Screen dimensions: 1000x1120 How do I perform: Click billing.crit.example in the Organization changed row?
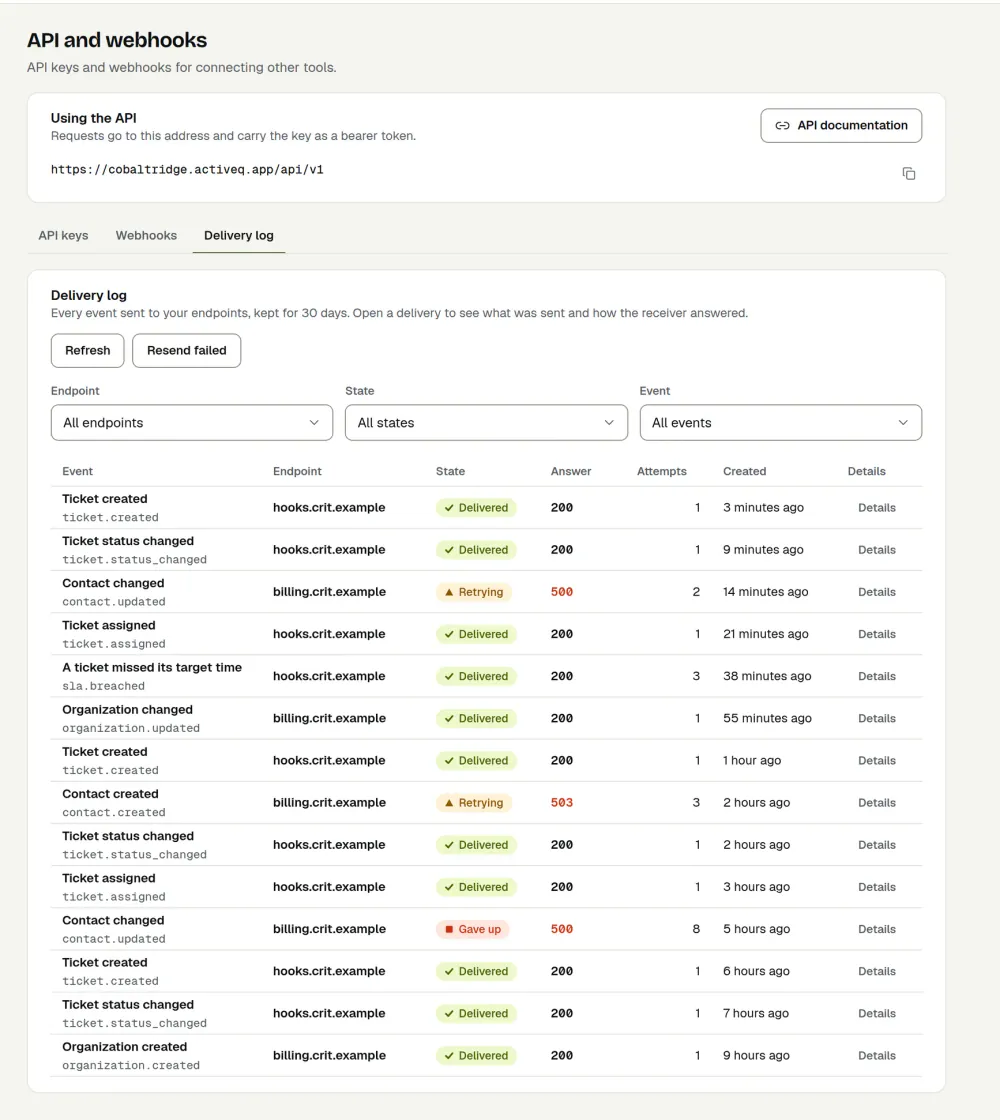[329, 719]
